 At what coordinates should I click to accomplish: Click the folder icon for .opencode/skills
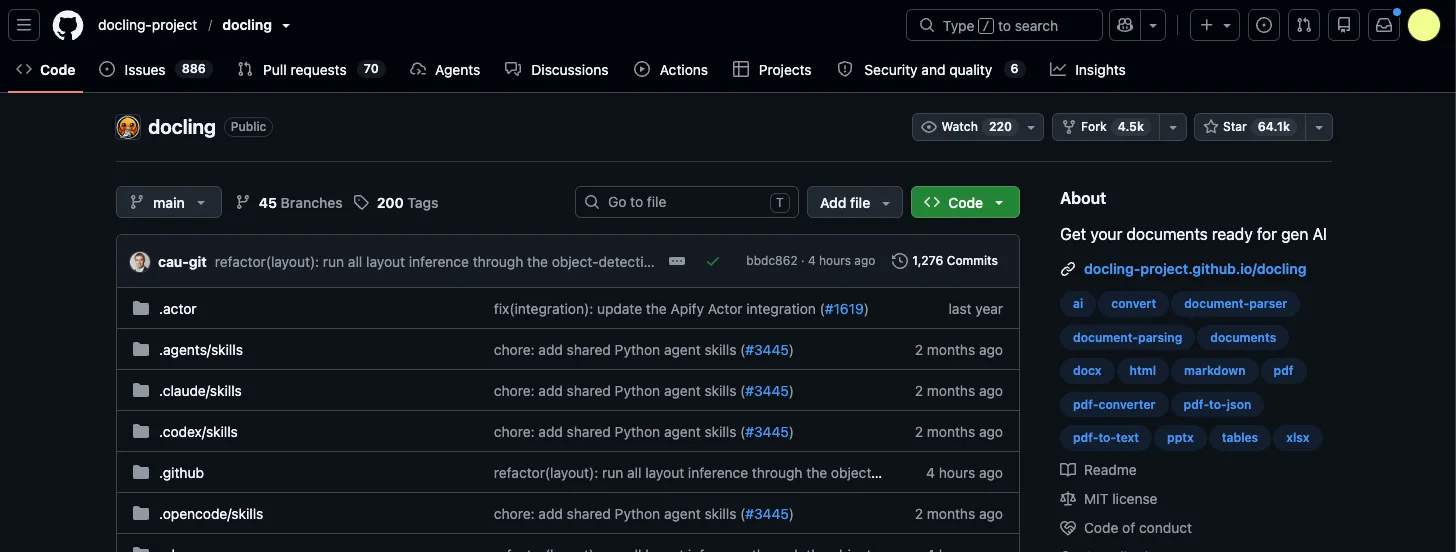point(141,514)
